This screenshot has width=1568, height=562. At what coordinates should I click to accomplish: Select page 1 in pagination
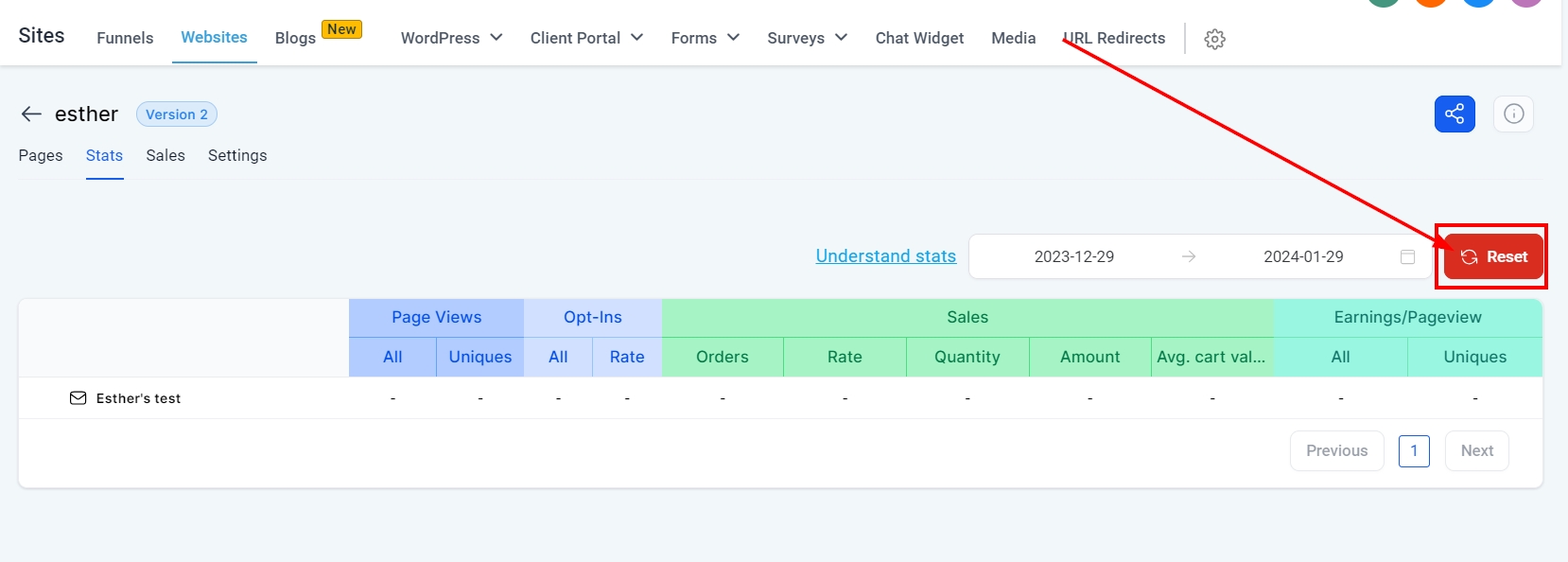click(x=1414, y=450)
